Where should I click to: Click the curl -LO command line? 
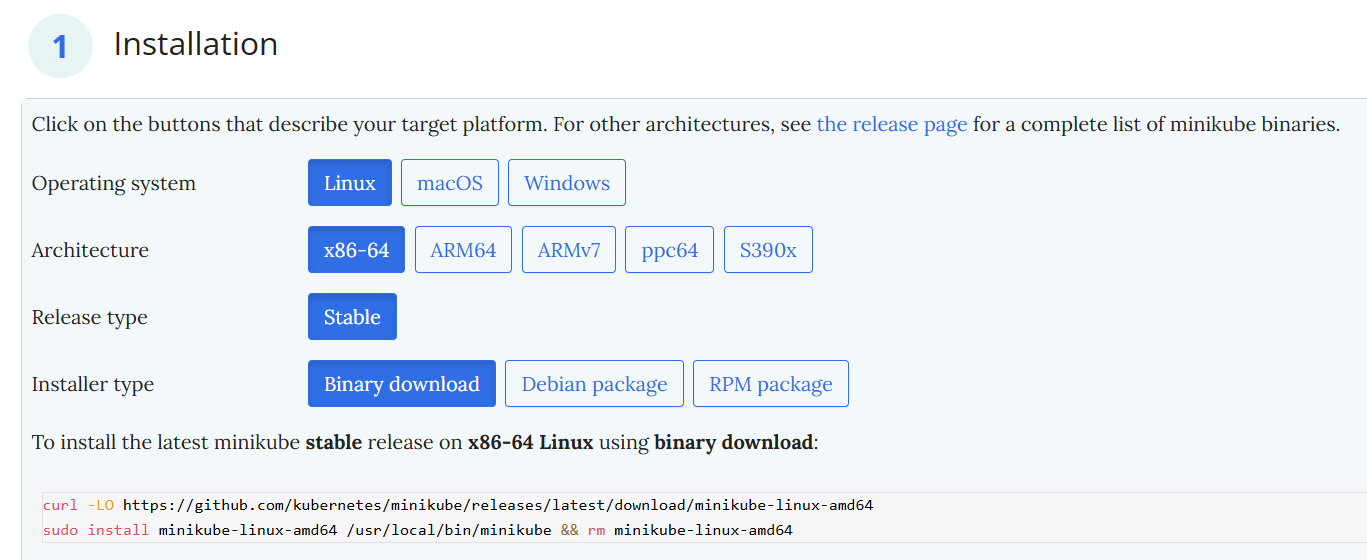458,506
